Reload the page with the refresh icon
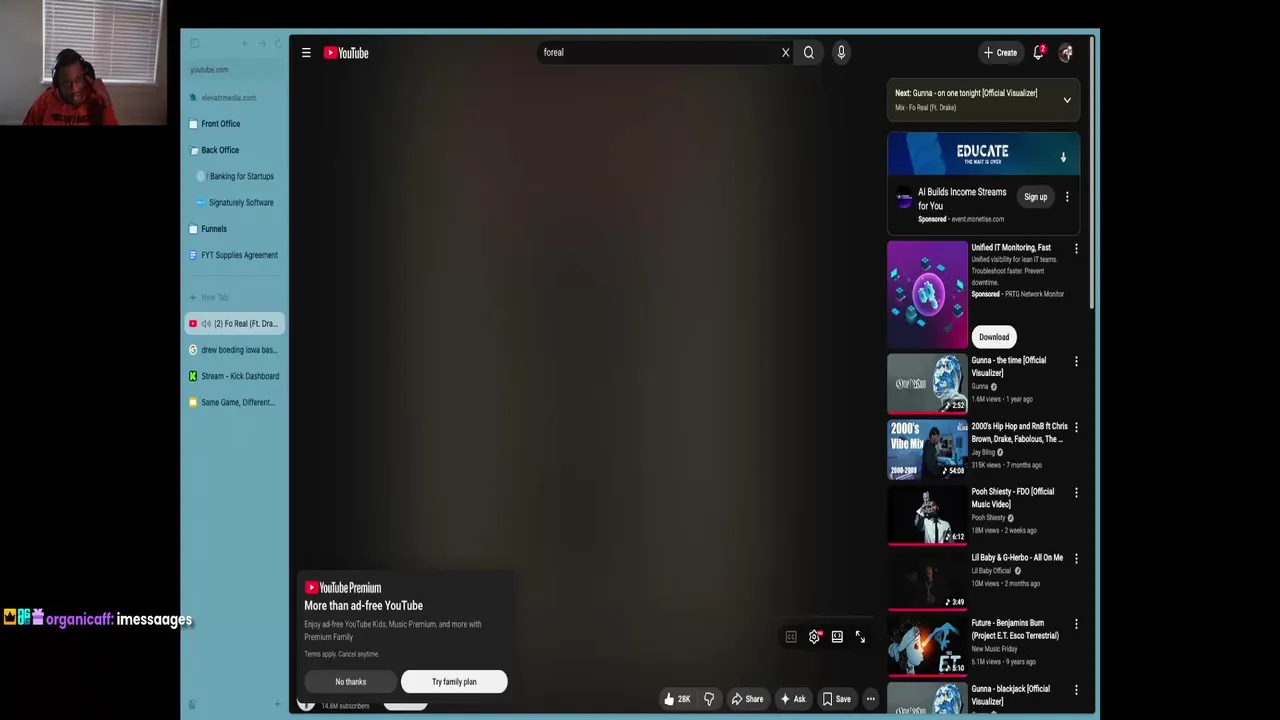The height and width of the screenshot is (720, 1280). click(278, 43)
